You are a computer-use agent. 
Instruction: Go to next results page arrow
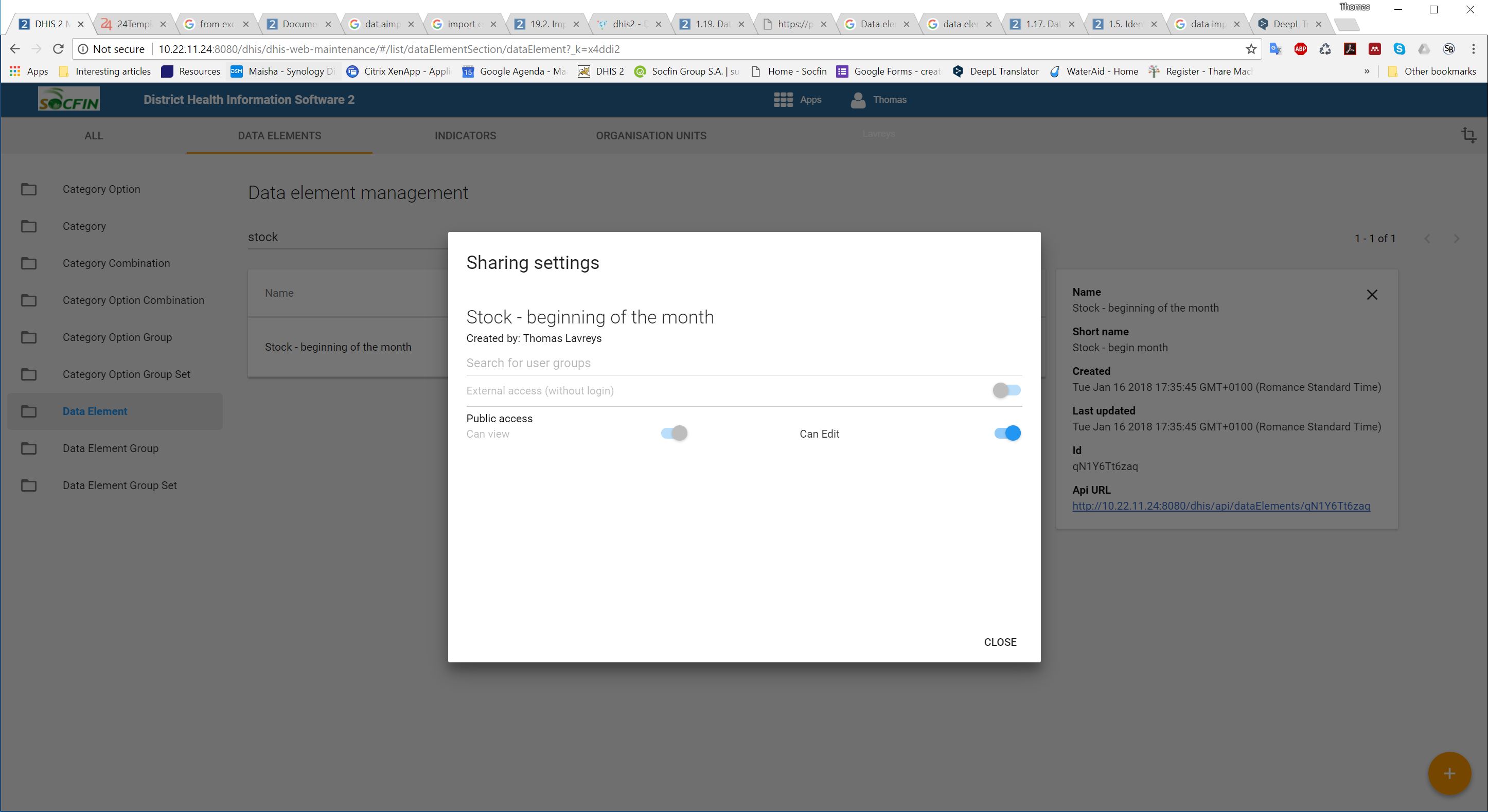click(1456, 239)
